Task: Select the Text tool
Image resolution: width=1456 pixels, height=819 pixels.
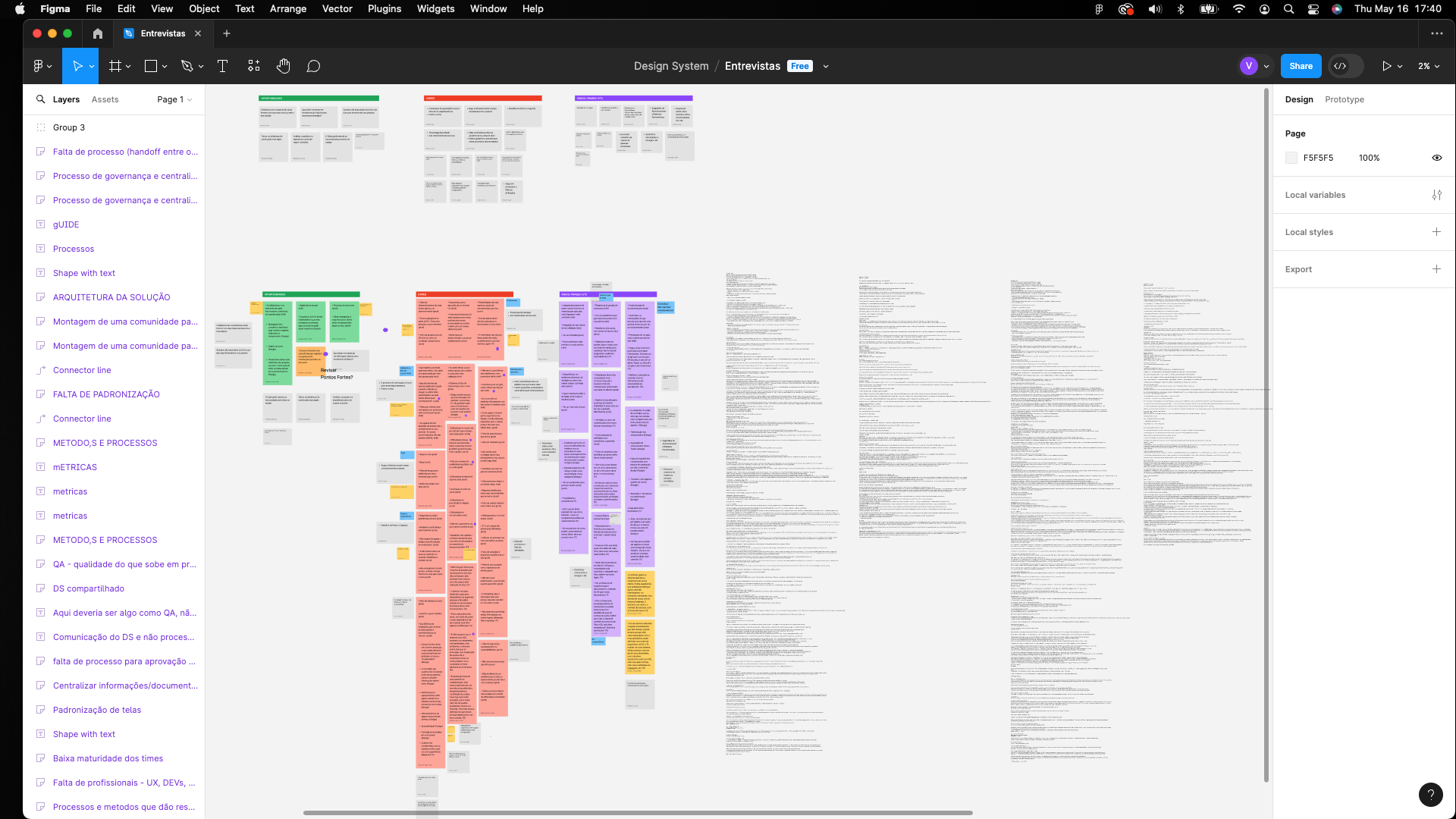Action: pyautogui.click(x=222, y=67)
